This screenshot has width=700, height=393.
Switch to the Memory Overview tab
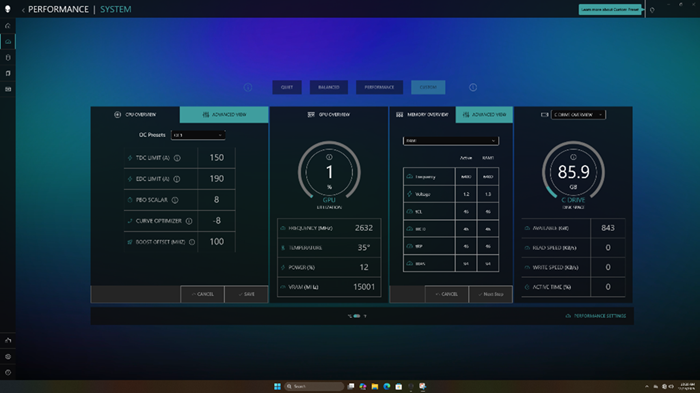422,115
